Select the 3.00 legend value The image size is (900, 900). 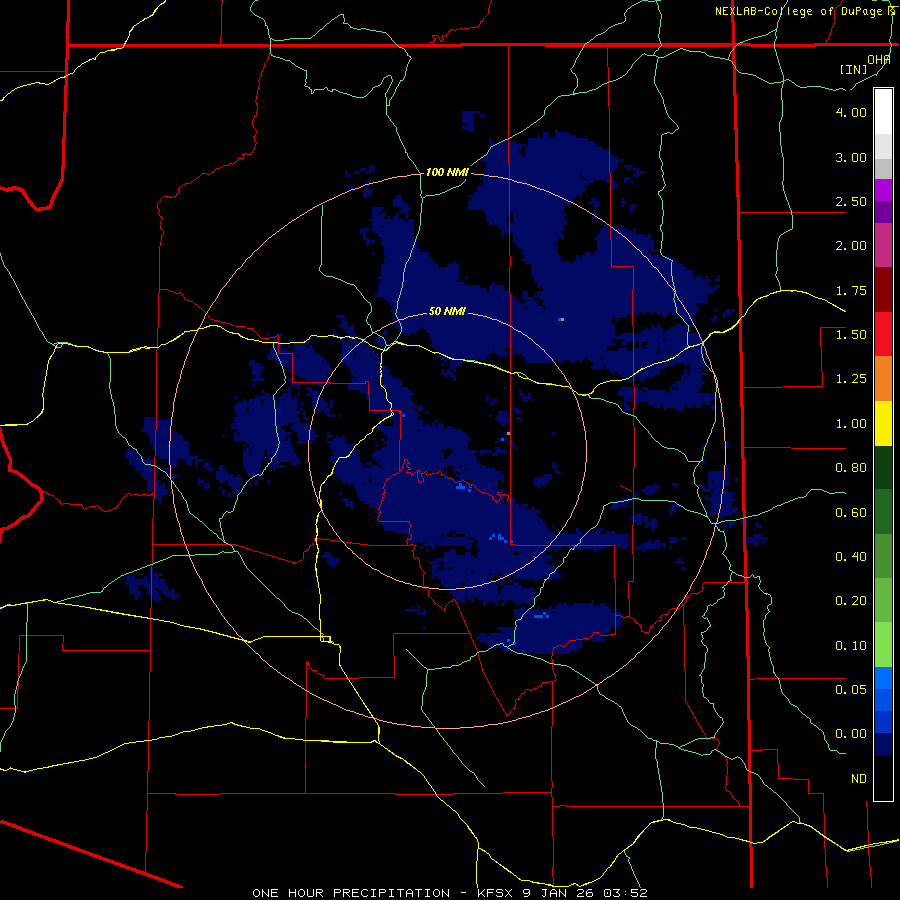click(851, 157)
